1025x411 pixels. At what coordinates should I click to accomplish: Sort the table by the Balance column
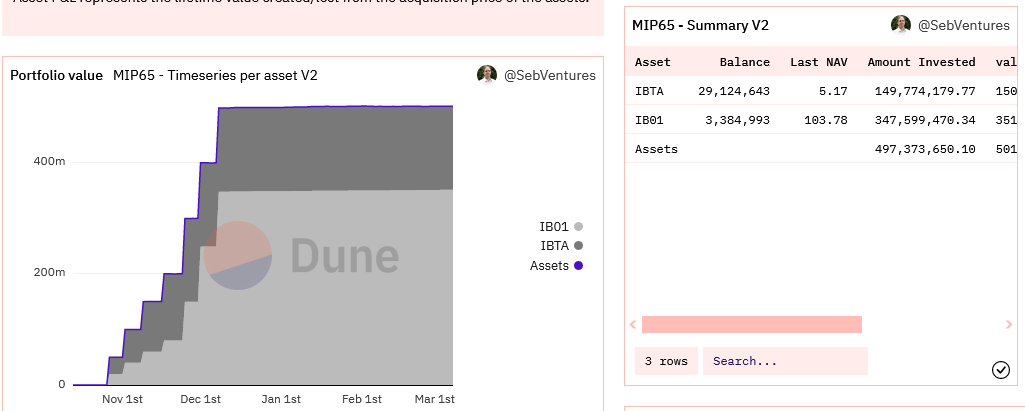pos(745,62)
